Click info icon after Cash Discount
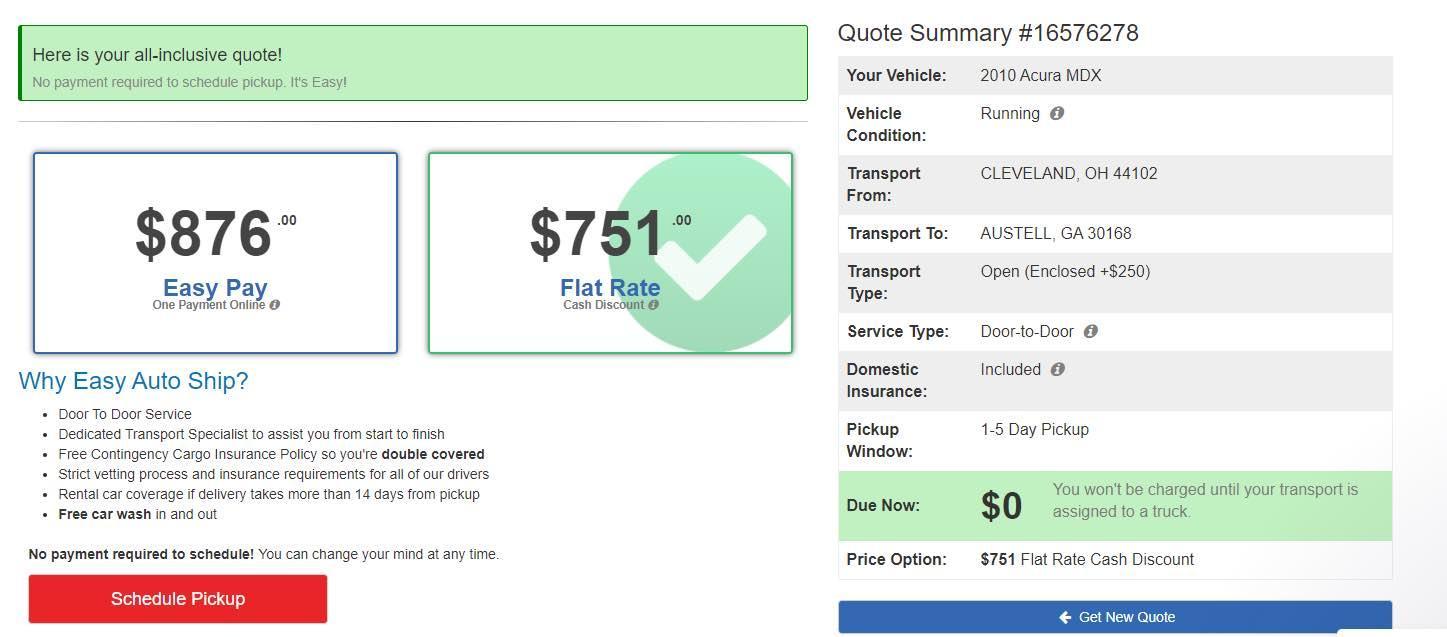This screenshot has height=637, width=1447. (653, 305)
